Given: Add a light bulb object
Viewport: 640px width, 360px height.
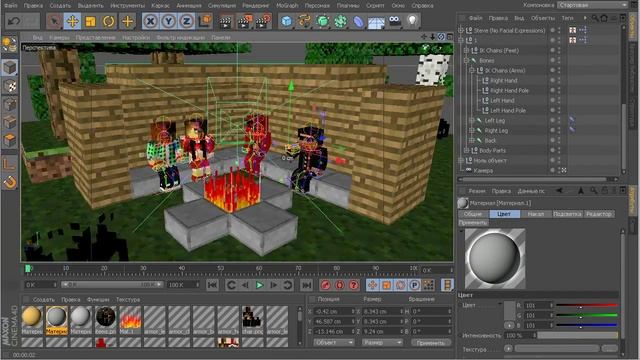Looking at the screenshot, I should [412, 21].
